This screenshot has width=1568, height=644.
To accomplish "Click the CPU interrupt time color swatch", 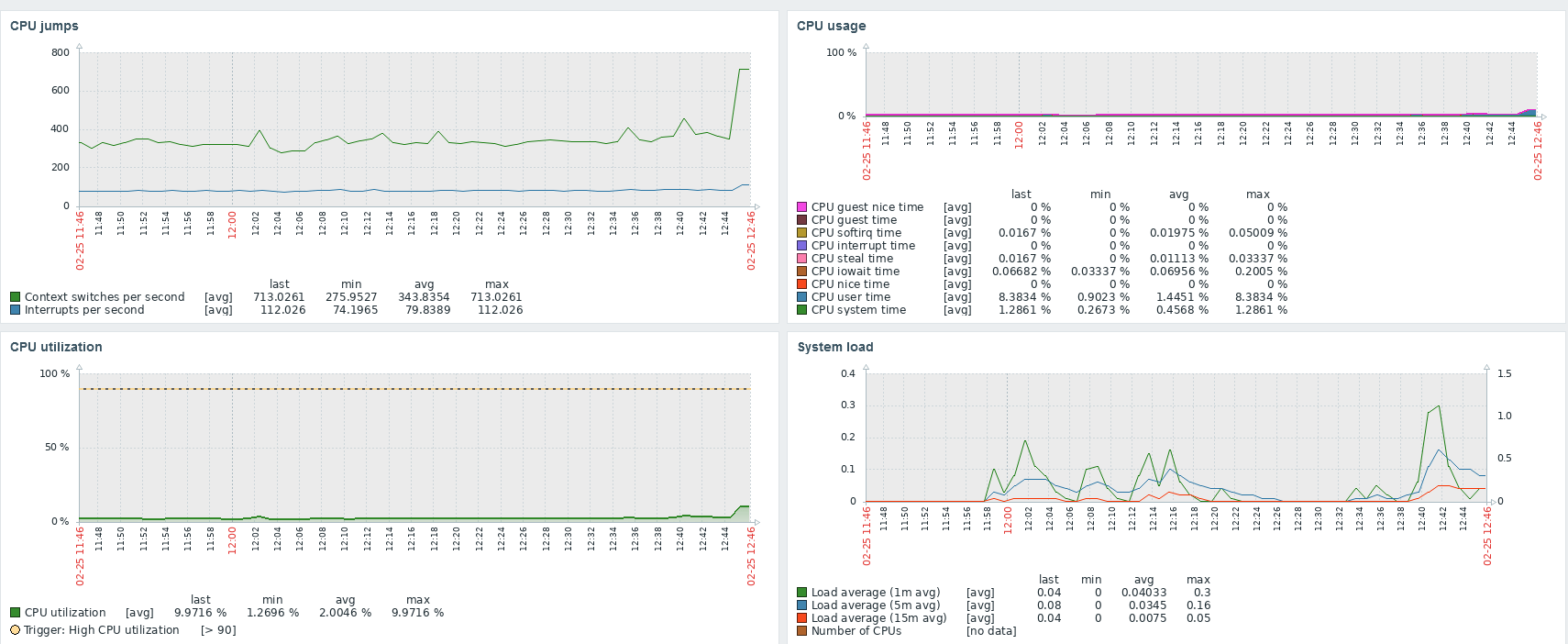I will [802, 246].
